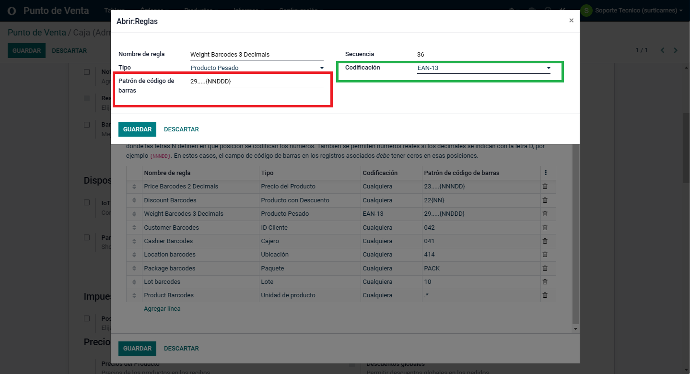Delete the Location barcodes rule
Screen dimensions: 690x374
(x=545, y=254)
